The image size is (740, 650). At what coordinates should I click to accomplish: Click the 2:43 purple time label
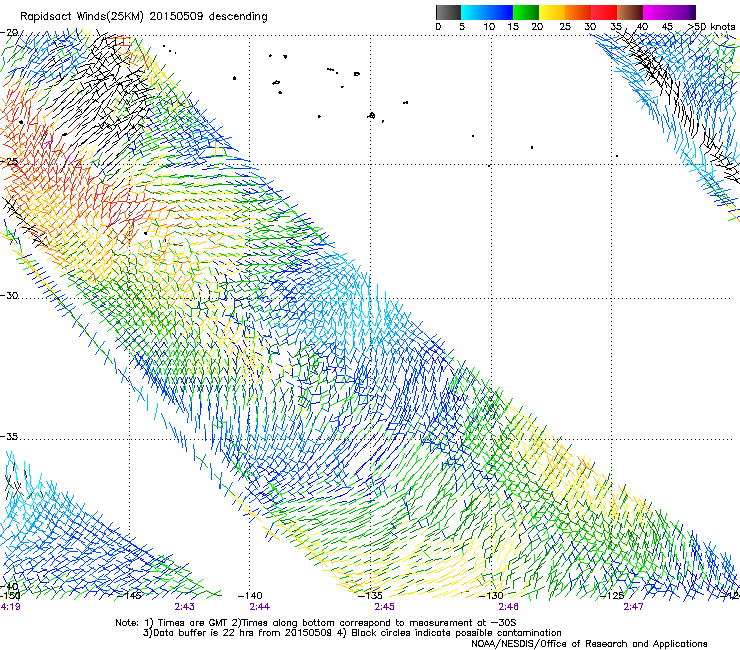pos(185,607)
